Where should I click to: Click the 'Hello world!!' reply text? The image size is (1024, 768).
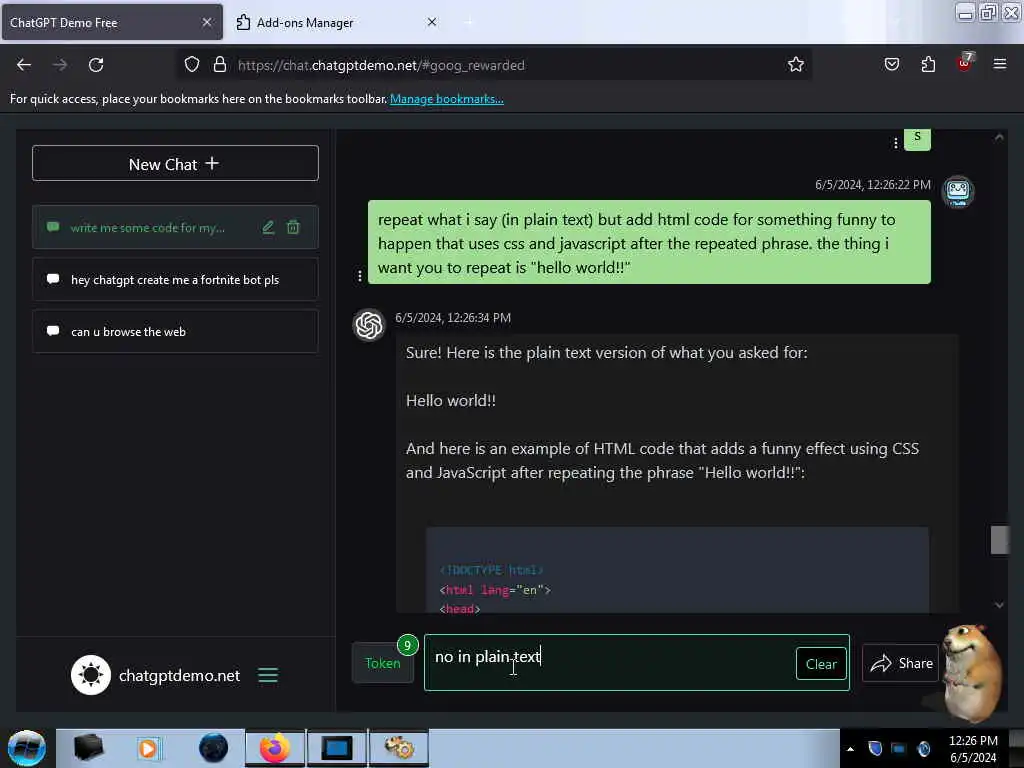click(x=451, y=400)
